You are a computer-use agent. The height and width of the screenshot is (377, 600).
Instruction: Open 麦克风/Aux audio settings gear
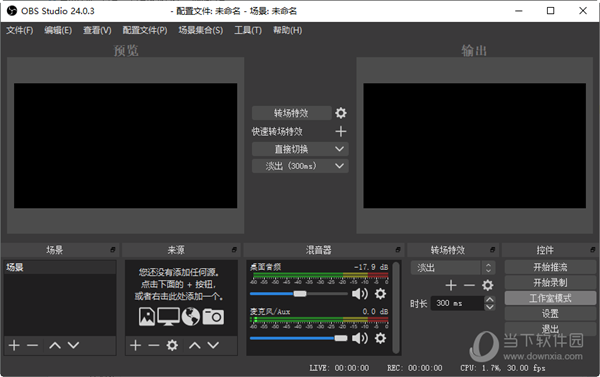pos(380,338)
